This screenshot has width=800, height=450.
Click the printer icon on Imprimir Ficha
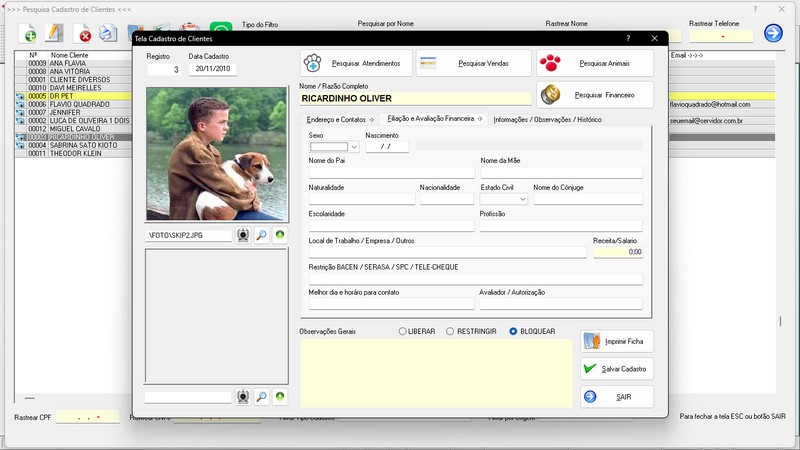(x=592, y=341)
